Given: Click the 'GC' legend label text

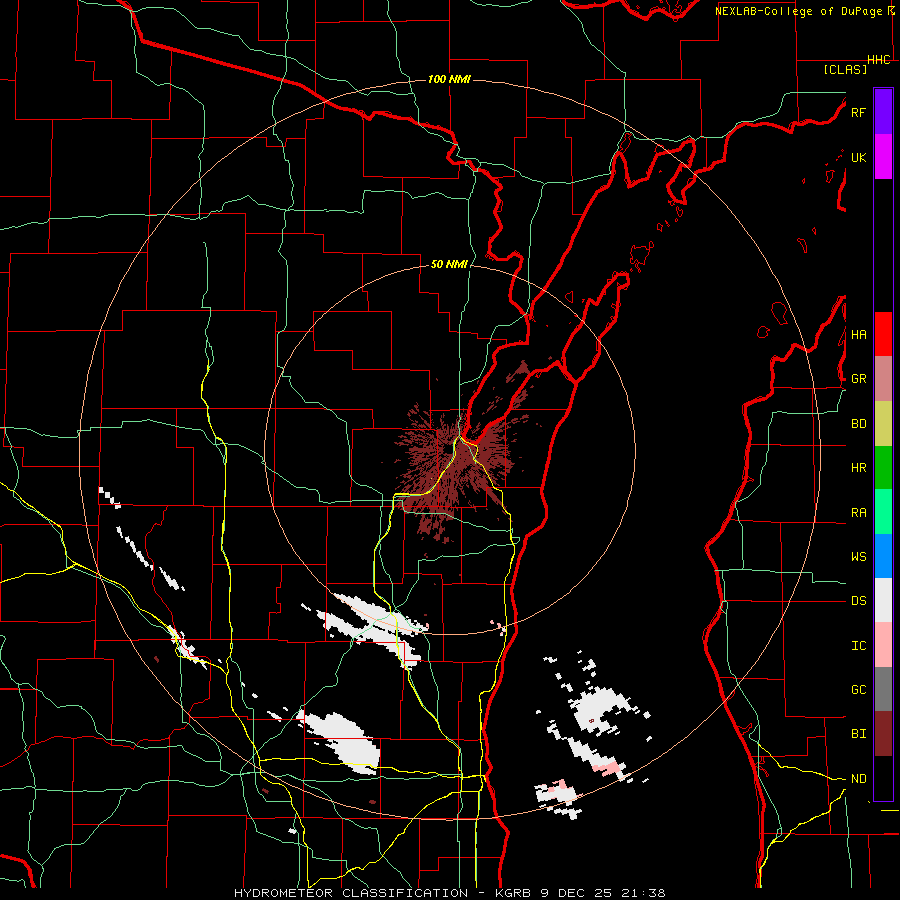Looking at the screenshot, I should [x=858, y=690].
